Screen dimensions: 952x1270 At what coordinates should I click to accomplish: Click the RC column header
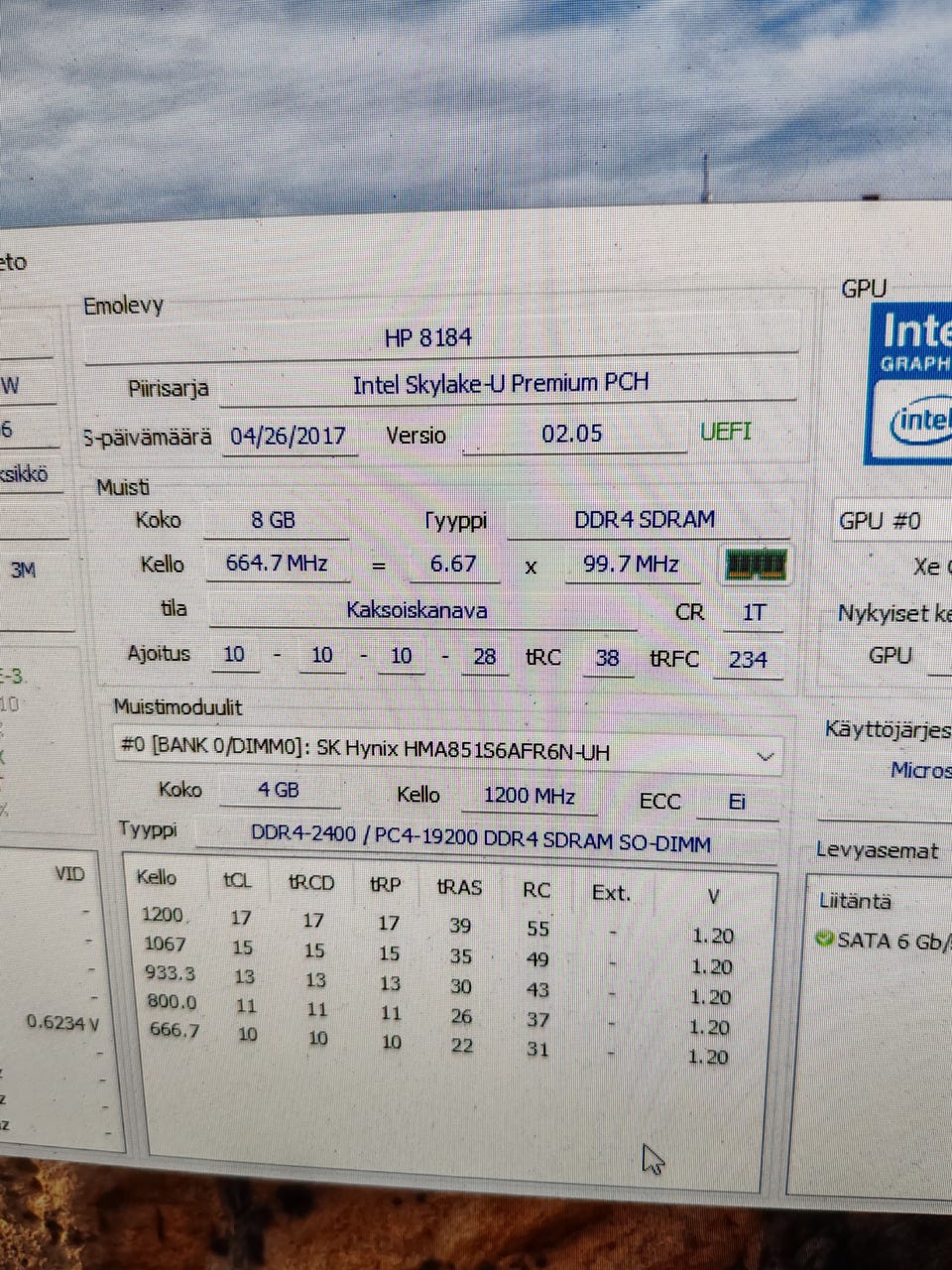coord(536,890)
